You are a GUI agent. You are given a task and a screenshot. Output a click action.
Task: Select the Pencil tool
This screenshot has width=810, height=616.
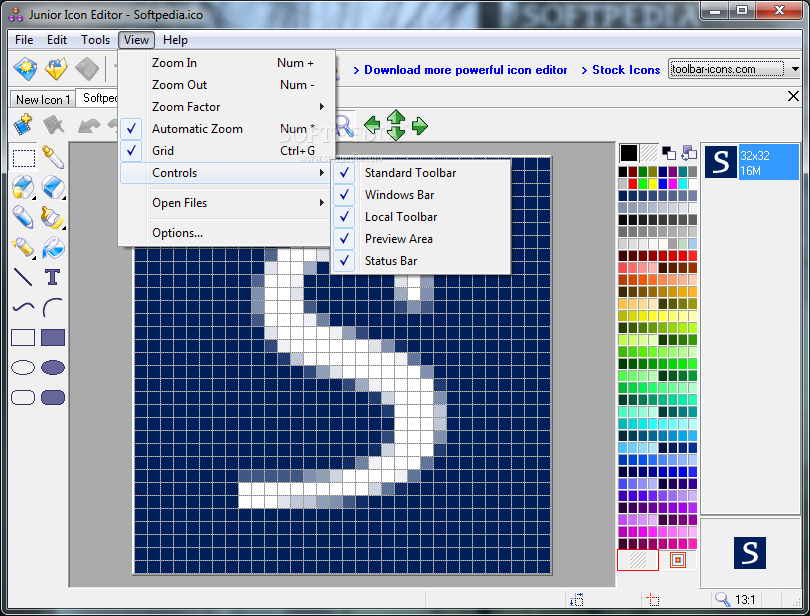coord(23,217)
